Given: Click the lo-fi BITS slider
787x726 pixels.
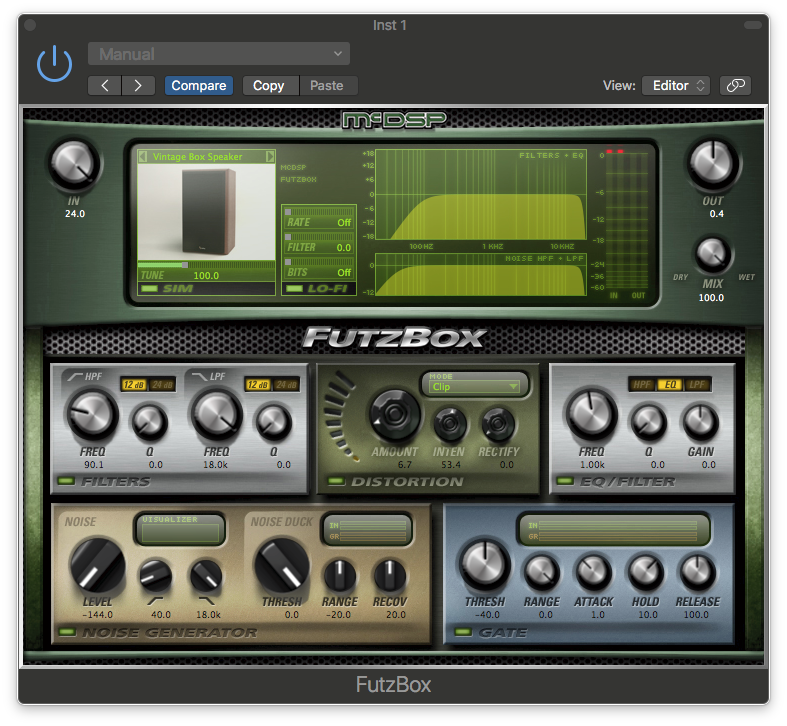Looking at the screenshot, I should (x=319, y=262).
